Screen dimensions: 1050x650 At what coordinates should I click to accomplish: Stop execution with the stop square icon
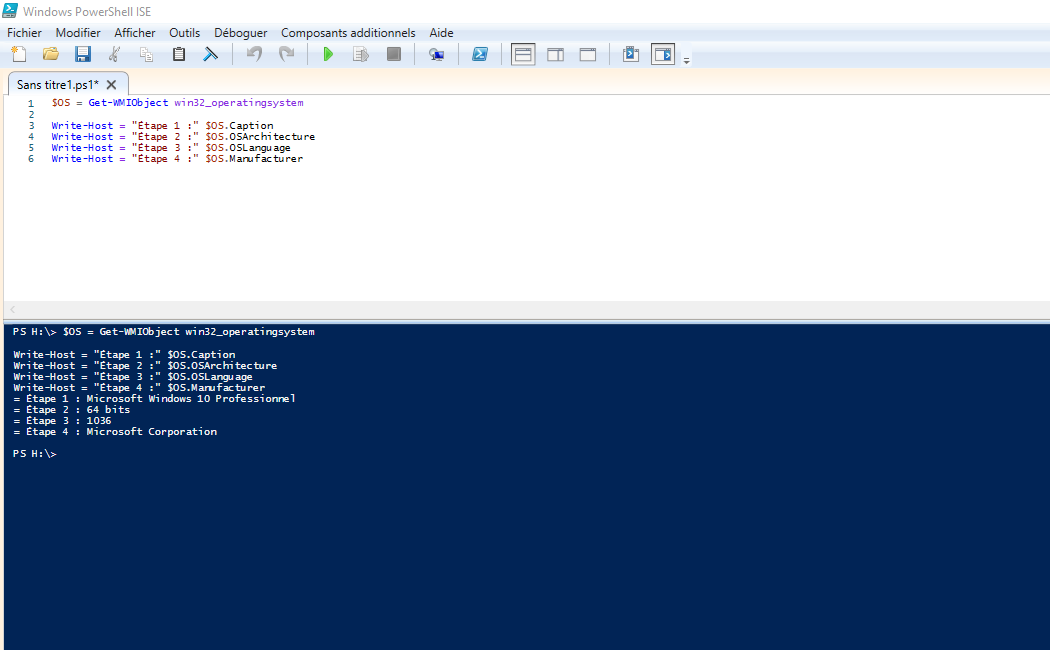394,54
